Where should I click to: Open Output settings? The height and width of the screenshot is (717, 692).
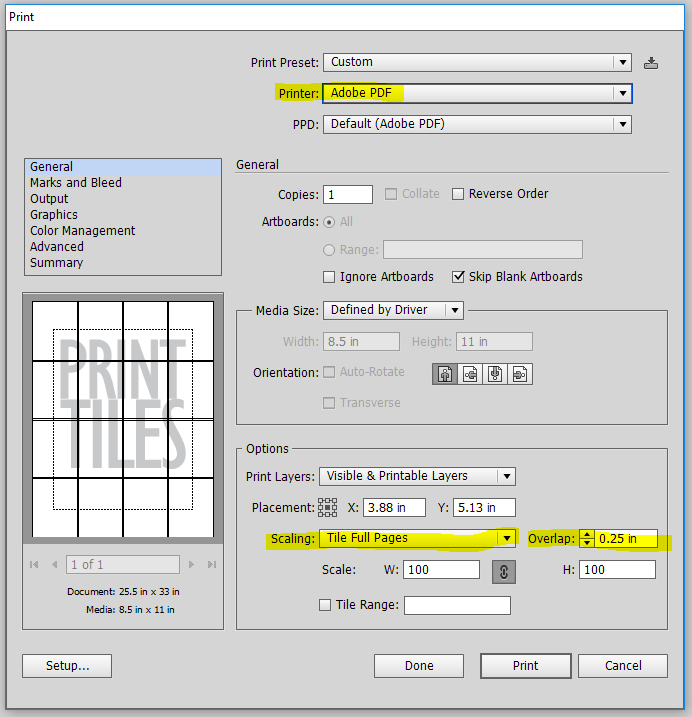pyautogui.click(x=123, y=199)
